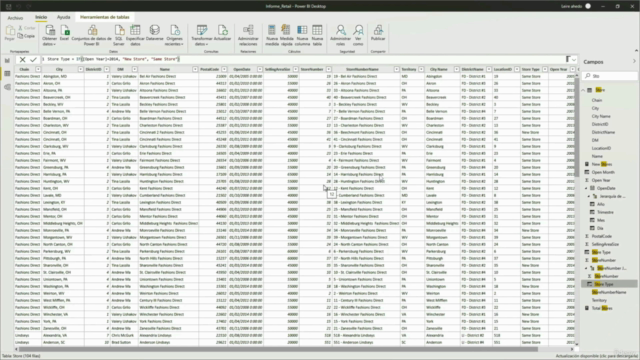Viewport: 640px width, 360px height.
Task: Select the Open Month field
Action: [603, 172]
